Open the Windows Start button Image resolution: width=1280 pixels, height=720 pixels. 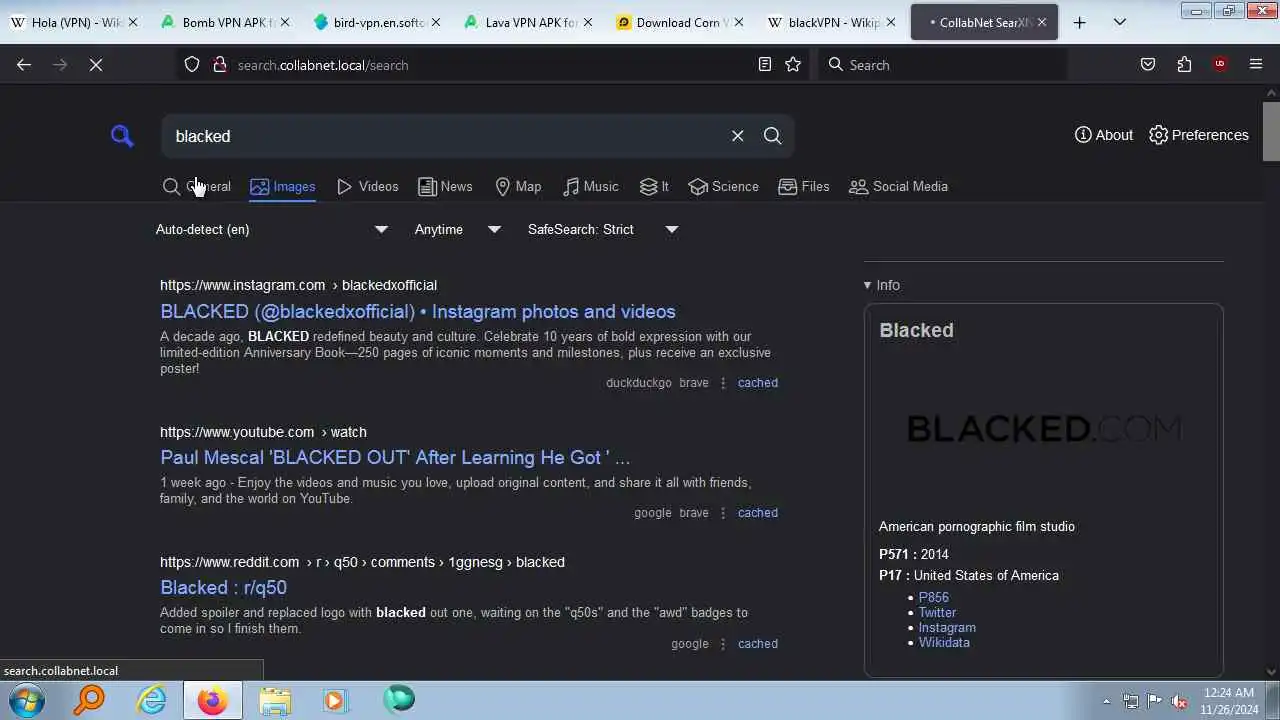coord(26,700)
